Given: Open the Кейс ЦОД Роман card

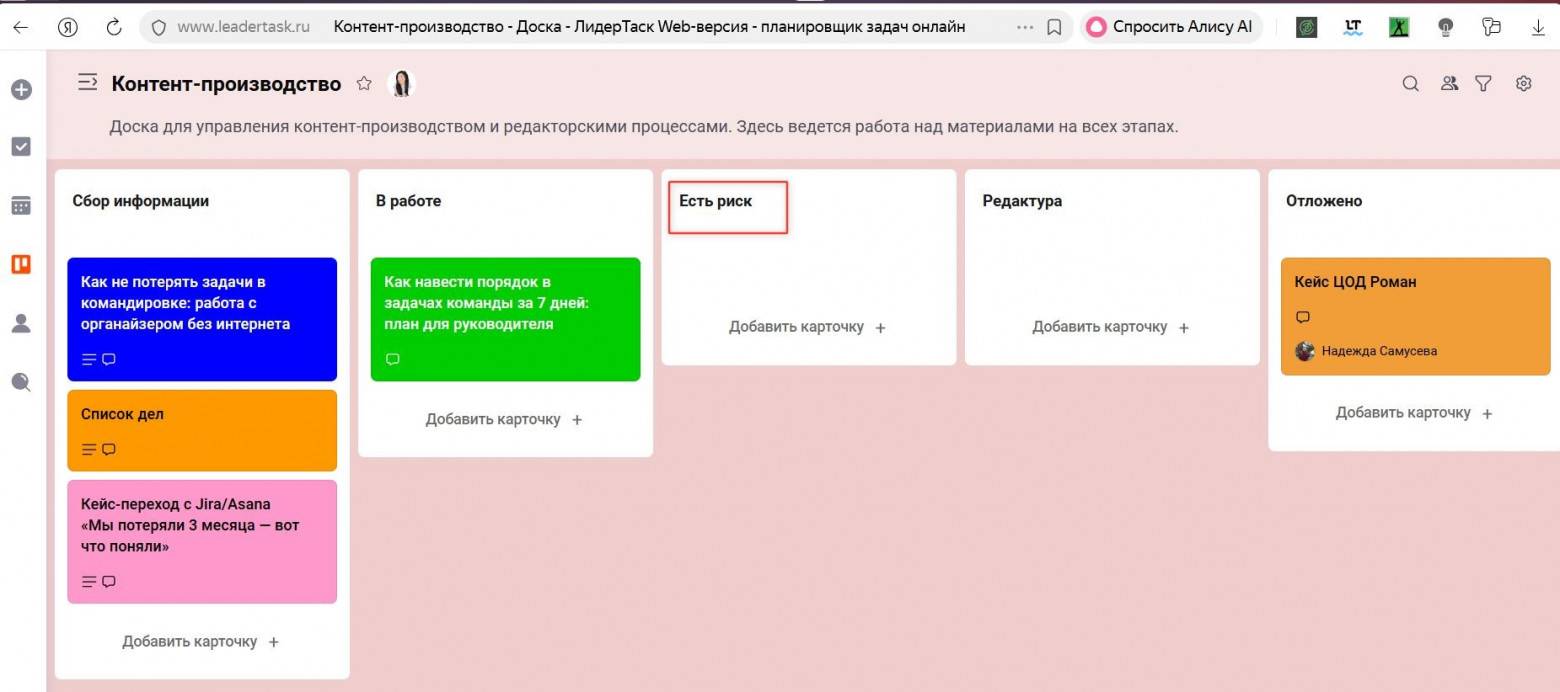Looking at the screenshot, I should pyautogui.click(x=1415, y=316).
